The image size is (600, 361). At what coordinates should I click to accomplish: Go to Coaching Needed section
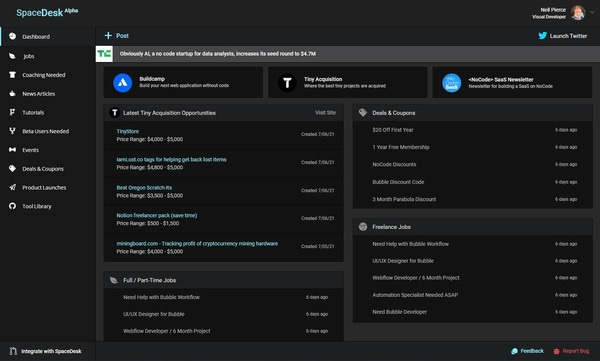pos(44,75)
